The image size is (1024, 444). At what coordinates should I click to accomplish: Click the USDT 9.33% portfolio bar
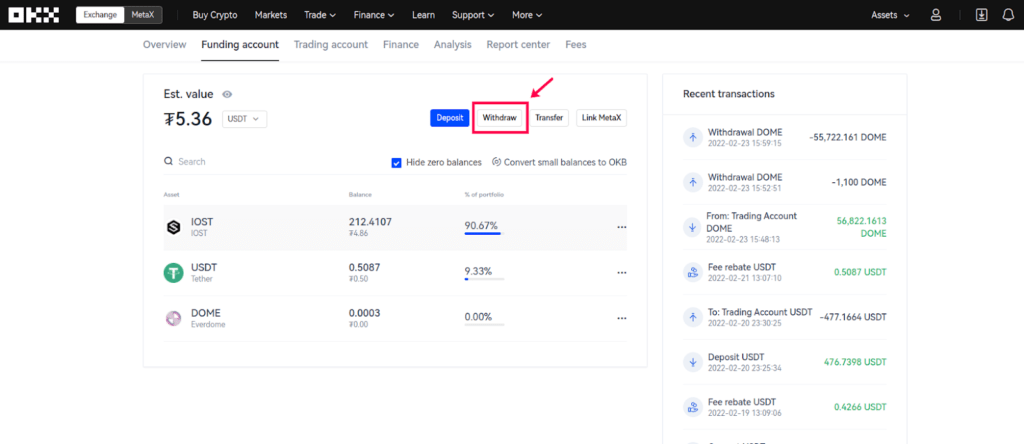pyautogui.click(x=484, y=279)
